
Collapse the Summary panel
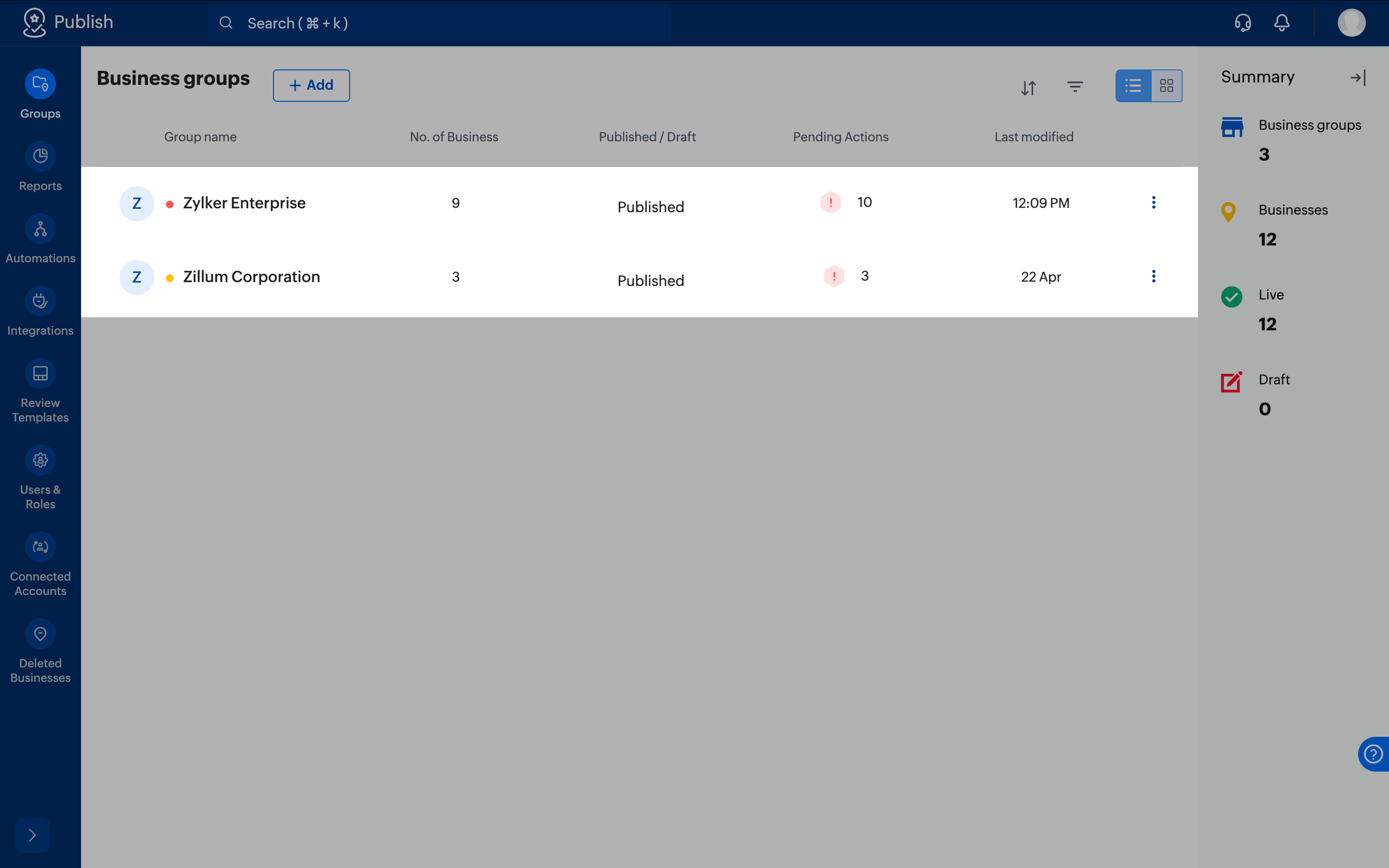point(1358,78)
